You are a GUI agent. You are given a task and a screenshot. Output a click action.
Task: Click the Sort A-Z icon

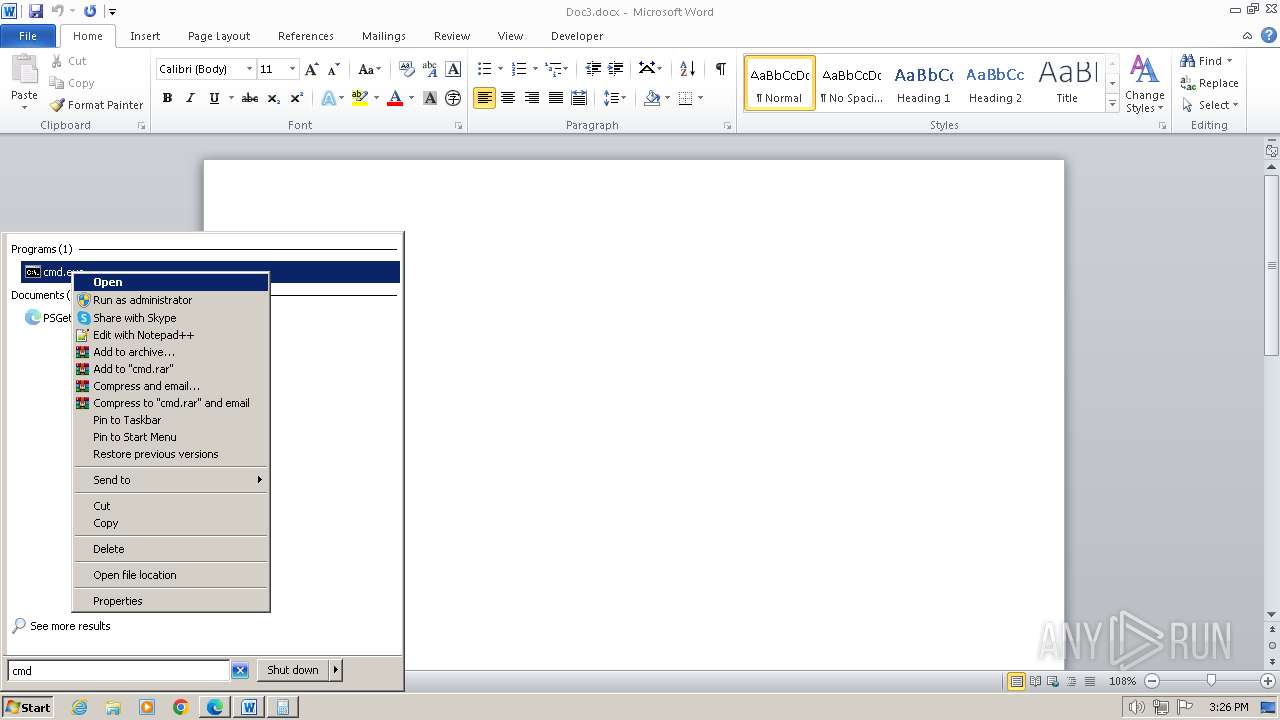coord(687,69)
